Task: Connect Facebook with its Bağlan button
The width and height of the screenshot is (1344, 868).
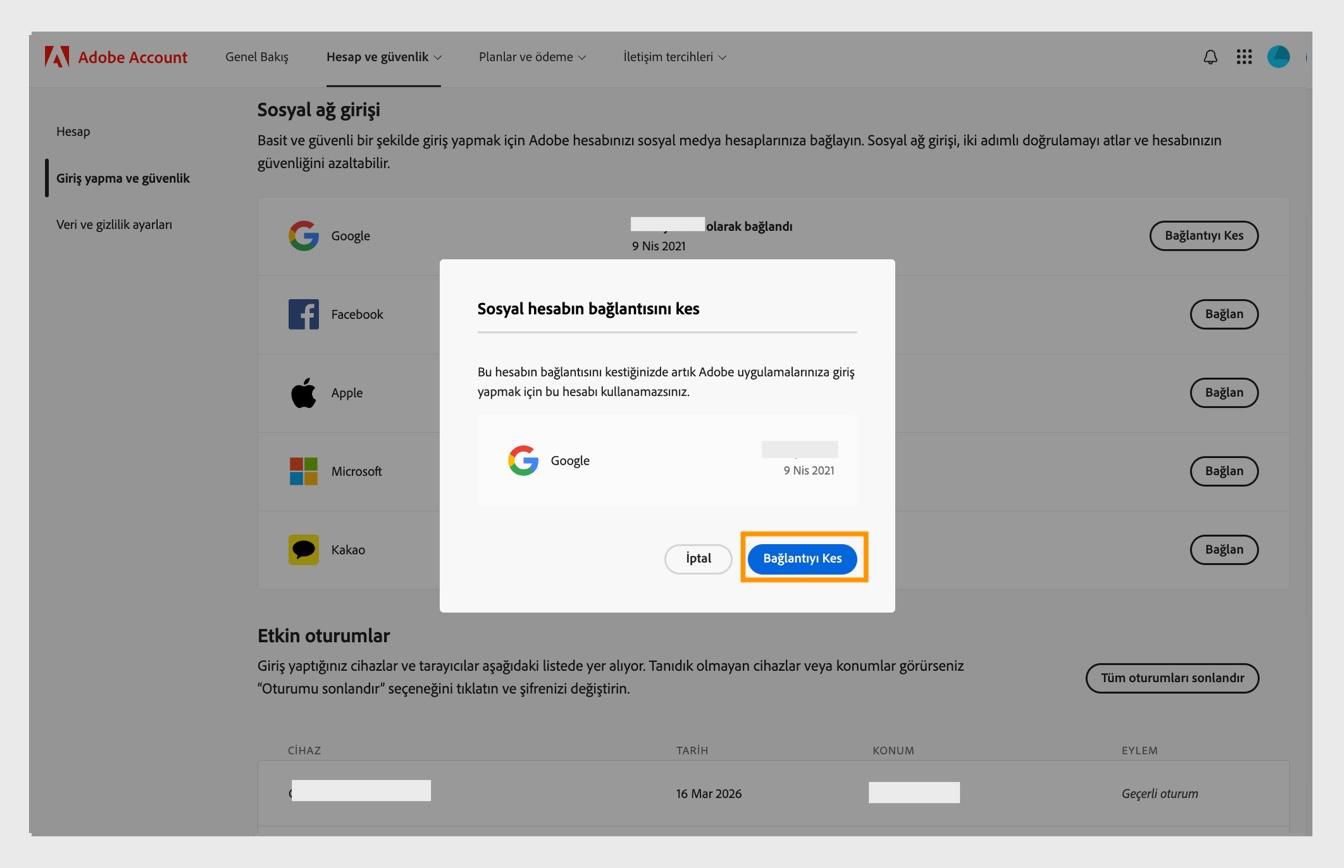Action: [1224, 314]
